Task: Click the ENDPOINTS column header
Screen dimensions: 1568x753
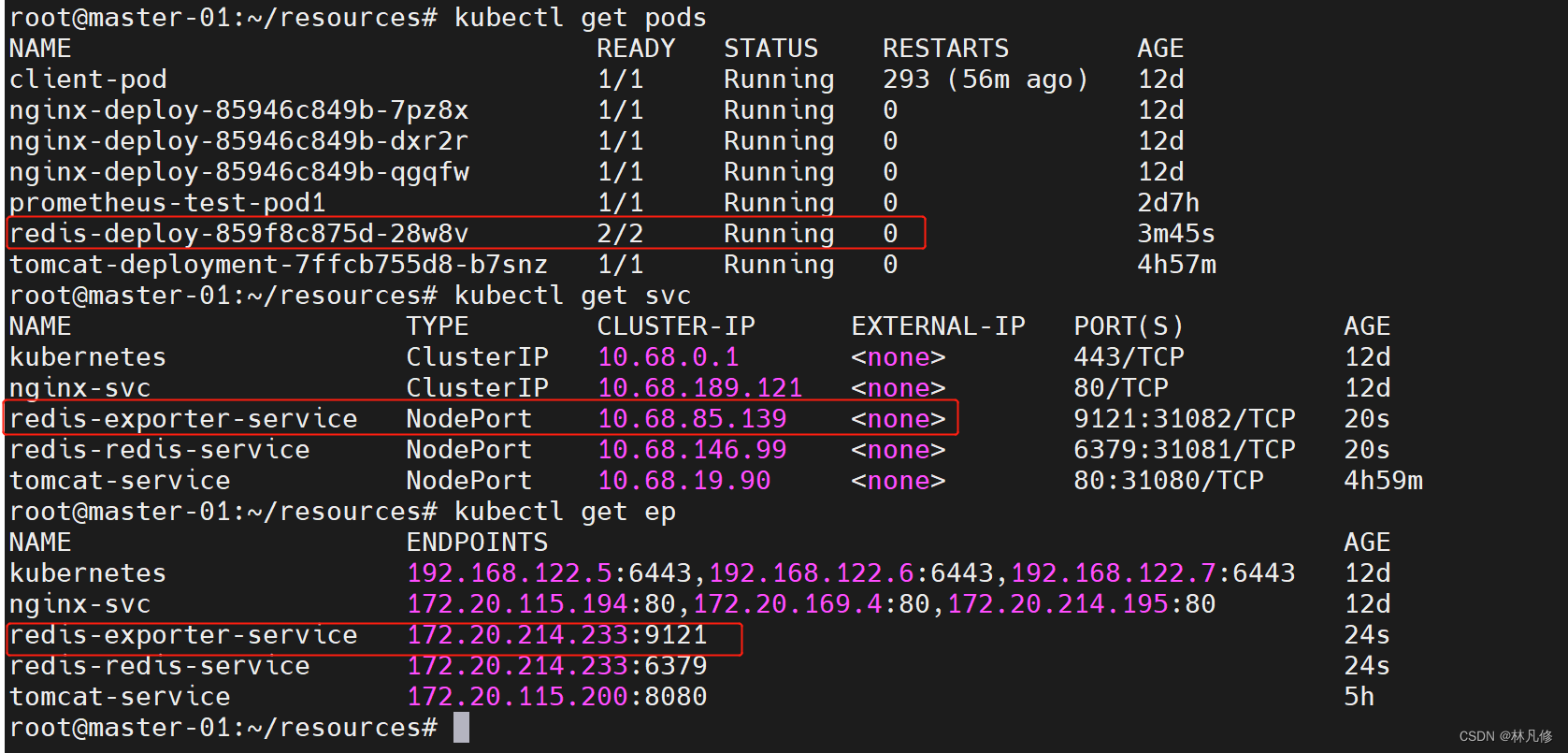Action: (477, 543)
